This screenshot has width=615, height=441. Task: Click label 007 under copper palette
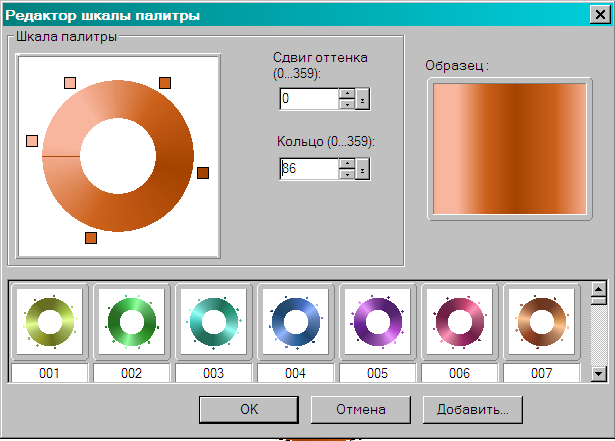(541, 373)
